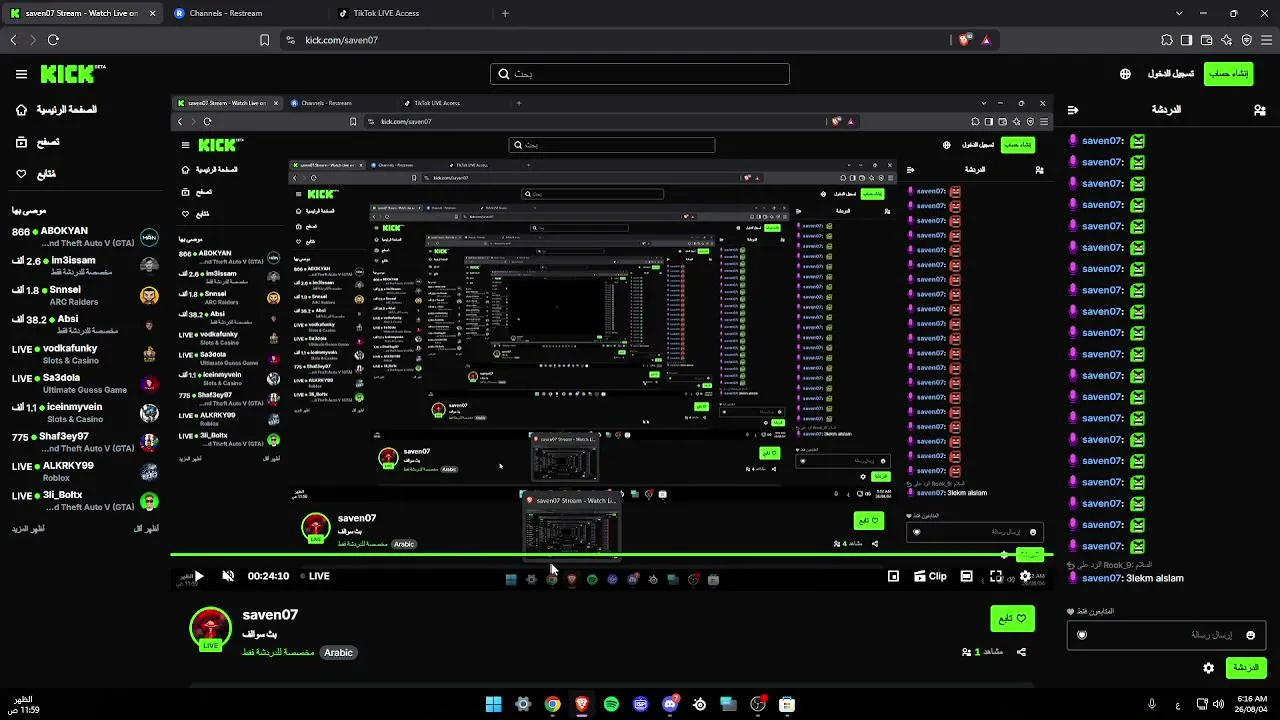Image resolution: width=1280 pixels, height=720 pixels.
Task: Open the Following sidebar item
Action: tap(37, 174)
